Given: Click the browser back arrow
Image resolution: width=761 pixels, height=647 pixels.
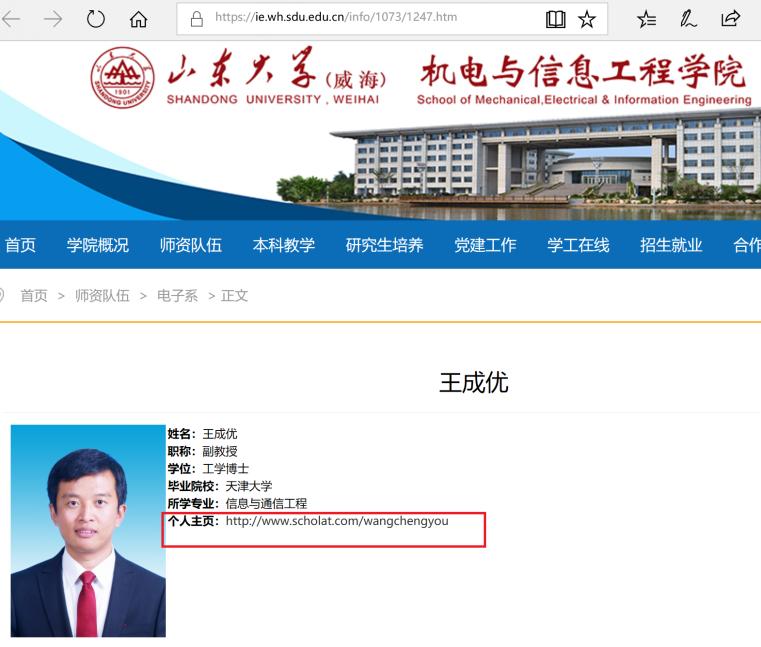Looking at the screenshot, I should pyautogui.click(x=10, y=19).
